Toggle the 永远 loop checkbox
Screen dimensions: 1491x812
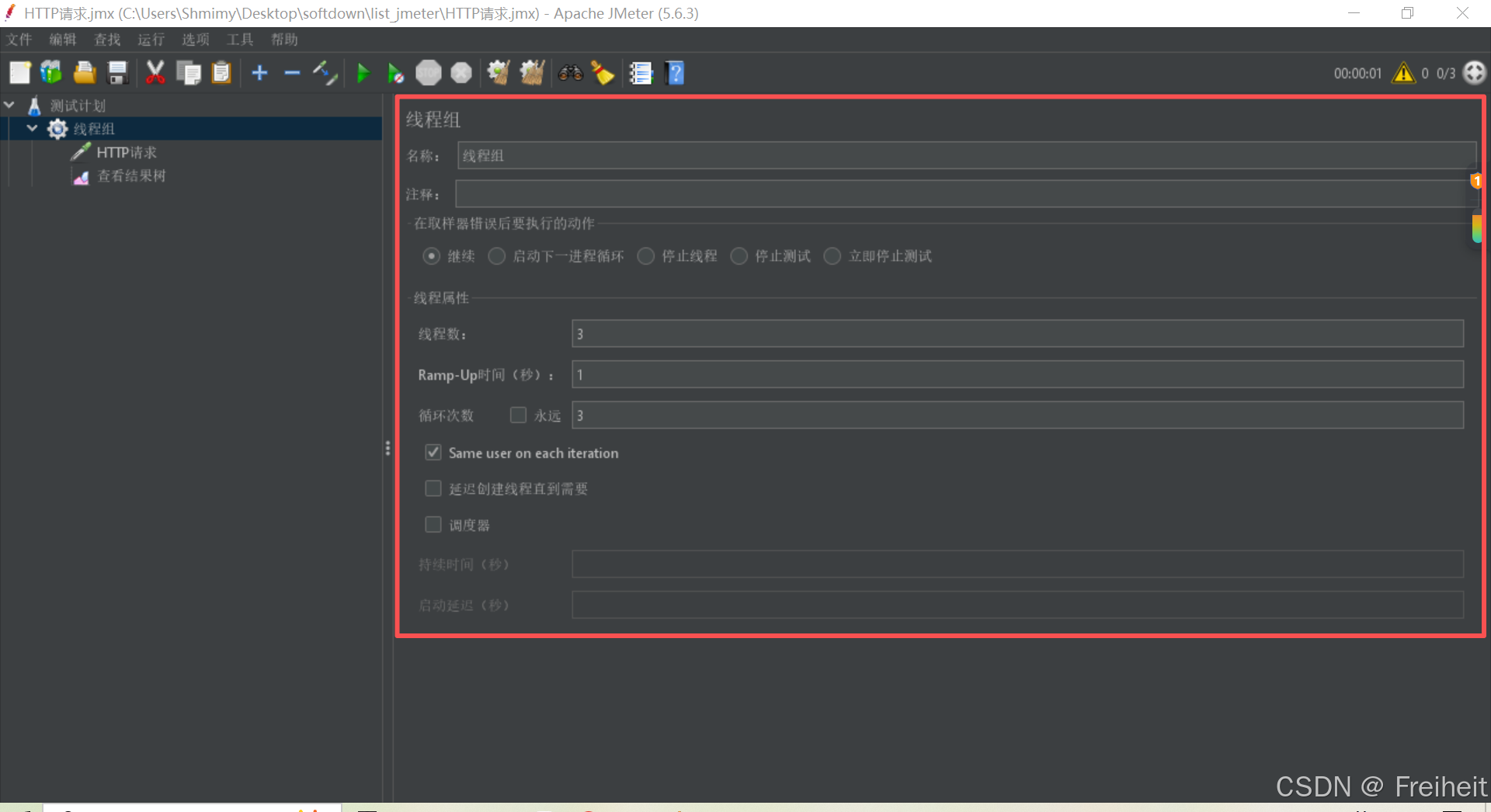click(x=518, y=415)
